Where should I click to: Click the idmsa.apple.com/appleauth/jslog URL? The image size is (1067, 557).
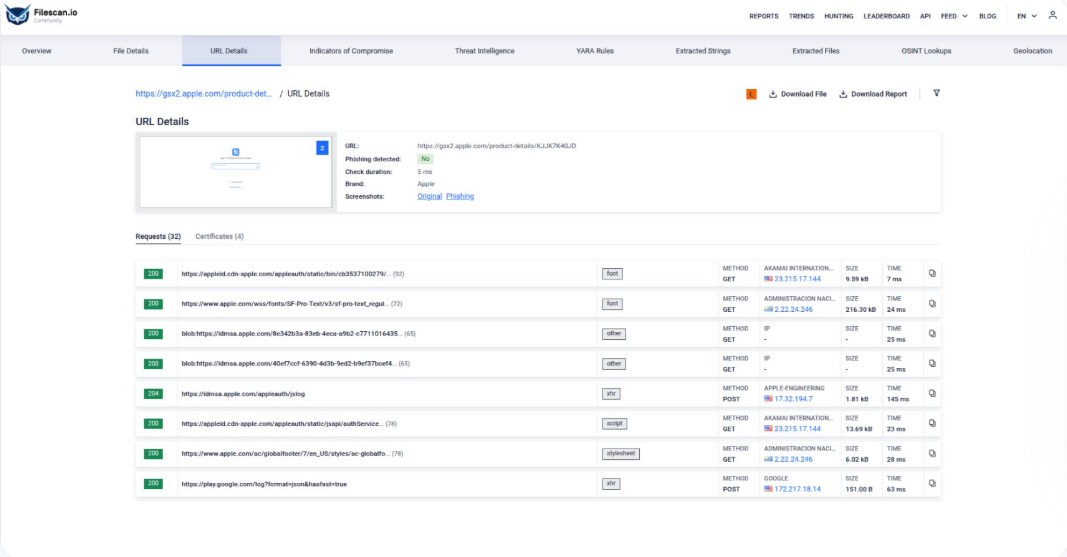[x=243, y=394]
